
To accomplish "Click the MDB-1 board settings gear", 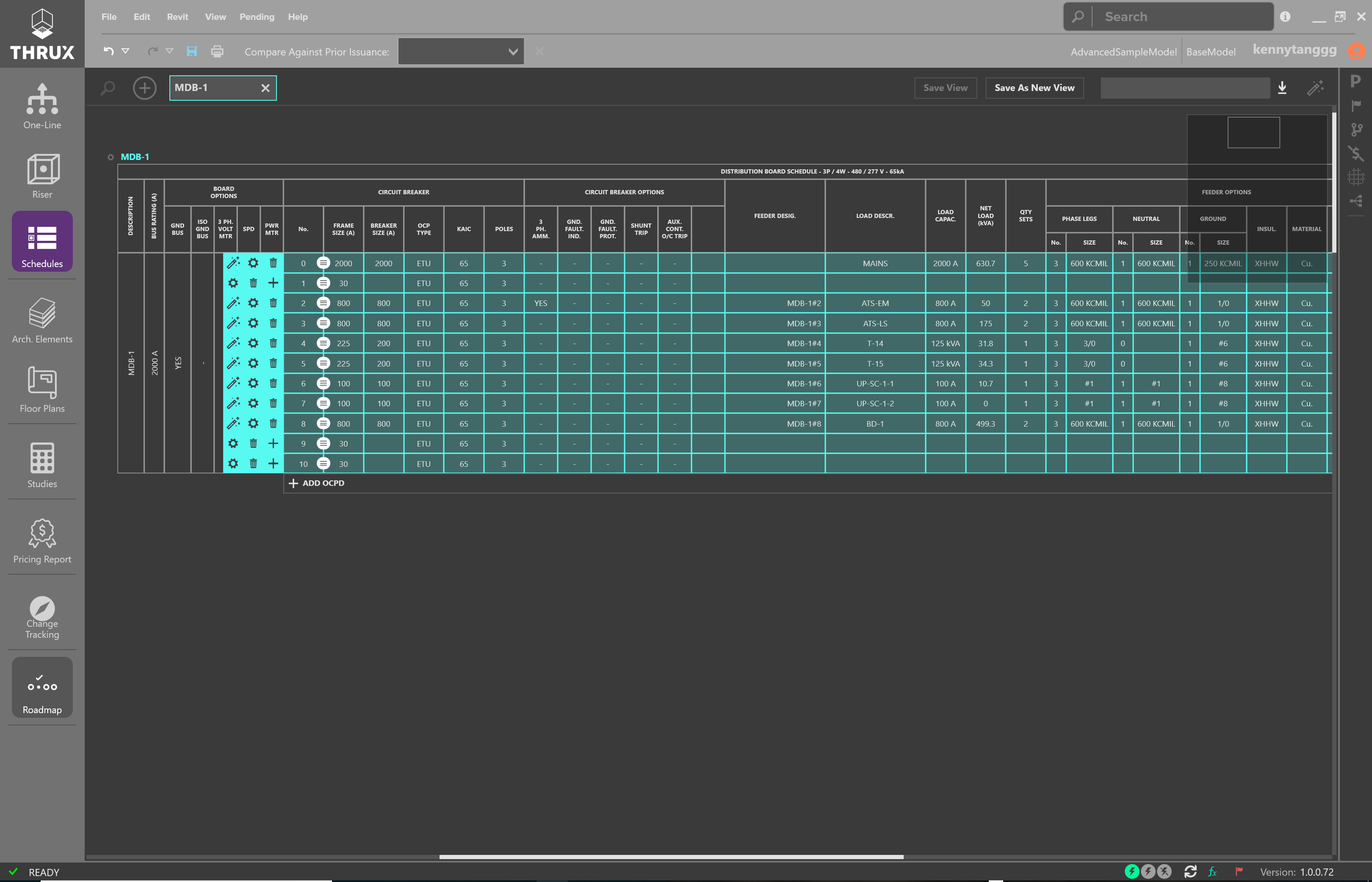I will pyautogui.click(x=111, y=157).
